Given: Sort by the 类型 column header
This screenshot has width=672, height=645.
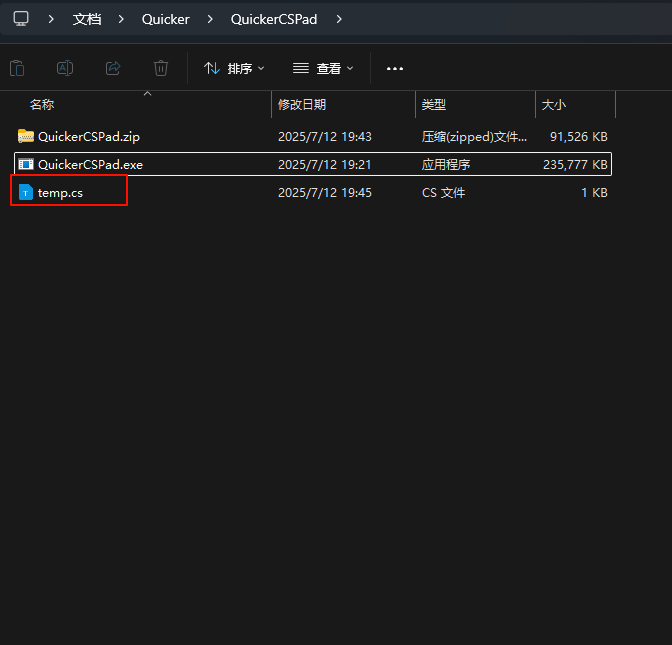Looking at the screenshot, I should [x=434, y=104].
